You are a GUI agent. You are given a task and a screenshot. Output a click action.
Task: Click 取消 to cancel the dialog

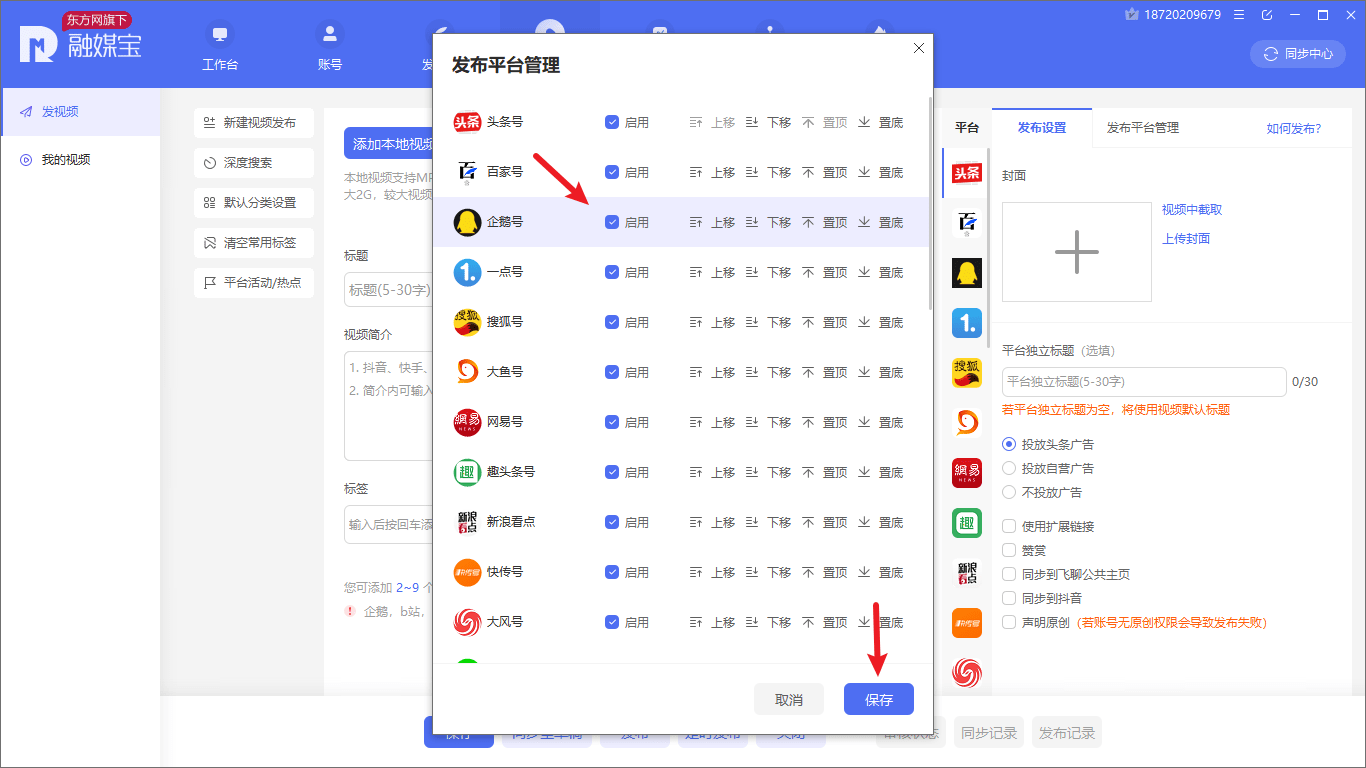[x=789, y=700]
